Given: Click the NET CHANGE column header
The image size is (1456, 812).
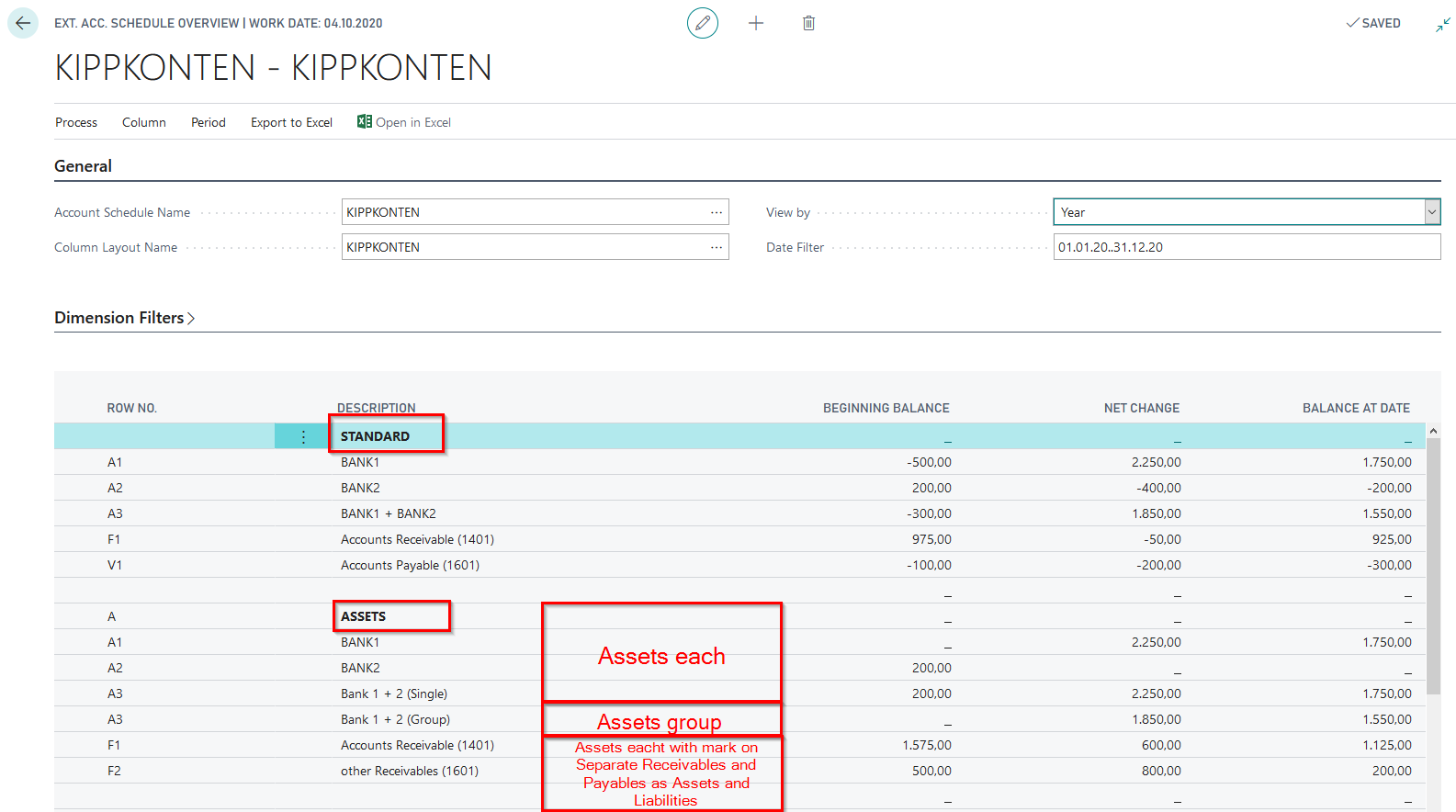Looking at the screenshot, I should 1142,408.
